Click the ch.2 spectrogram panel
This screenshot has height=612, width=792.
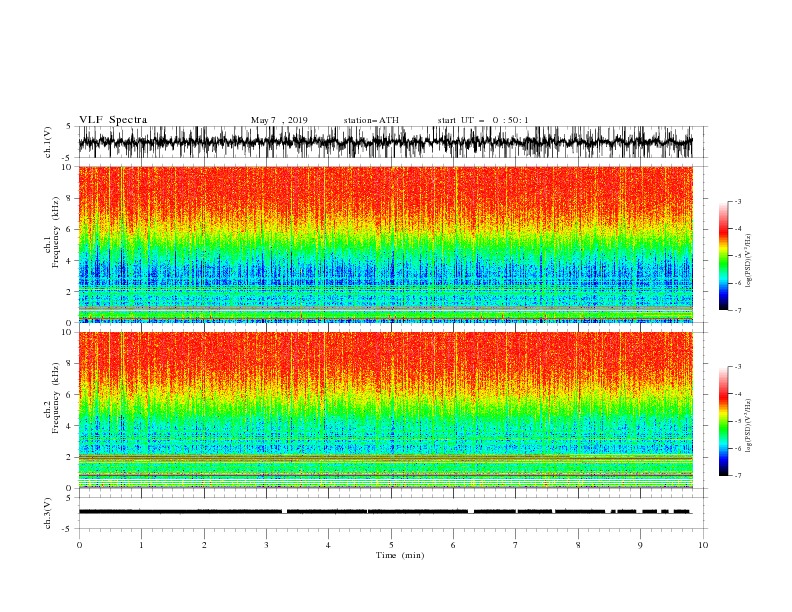[x=386, y=410]
